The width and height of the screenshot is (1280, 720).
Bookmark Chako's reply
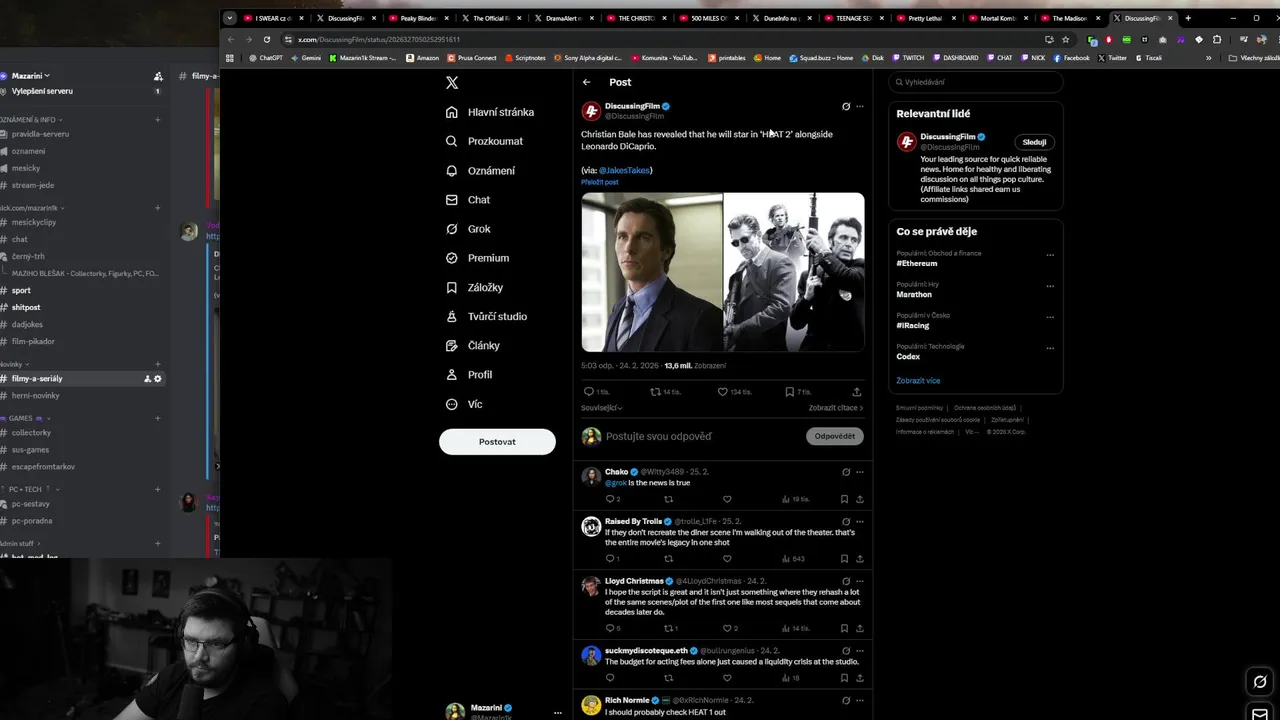pos(844,499)
